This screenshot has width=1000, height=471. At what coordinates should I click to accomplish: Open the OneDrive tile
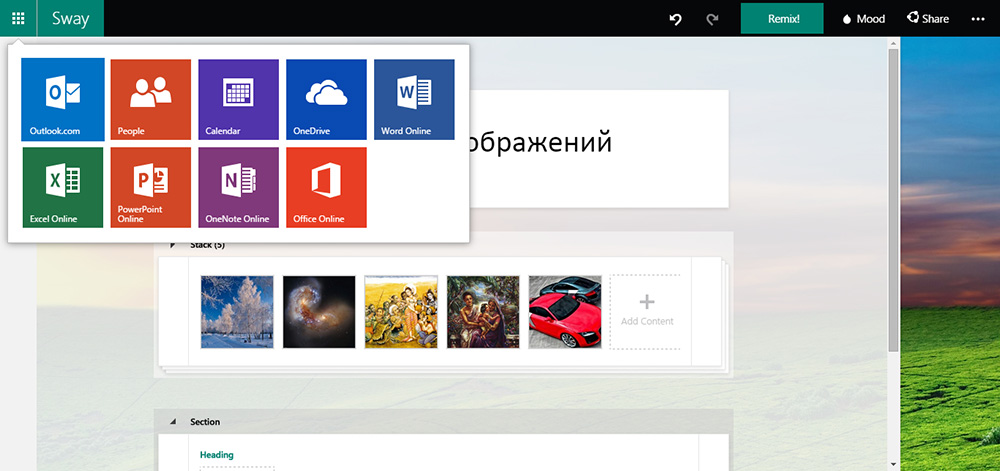pyautogui.click(x=327, y=99)
